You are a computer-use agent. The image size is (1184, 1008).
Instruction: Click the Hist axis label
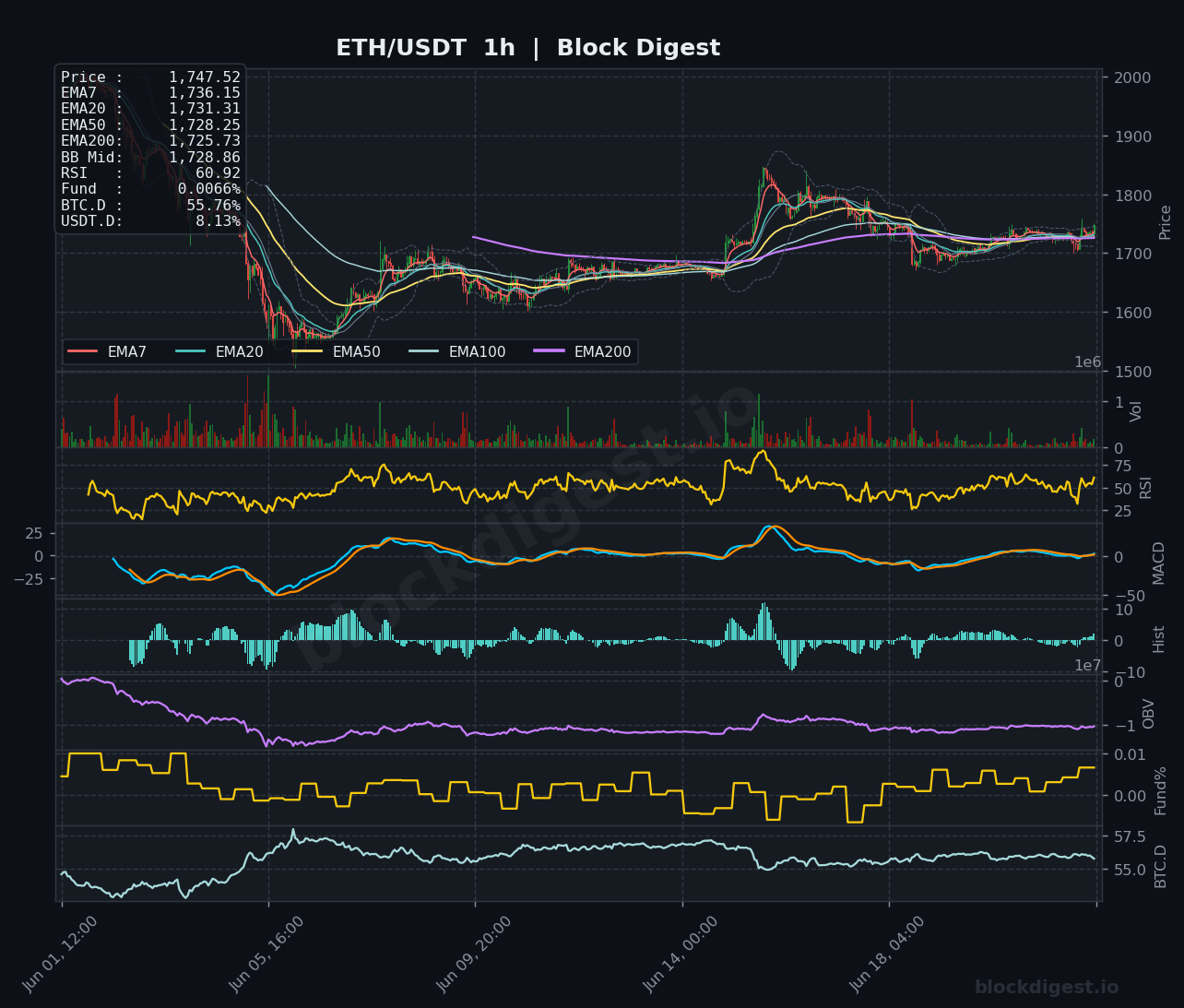click(1159, 639)
